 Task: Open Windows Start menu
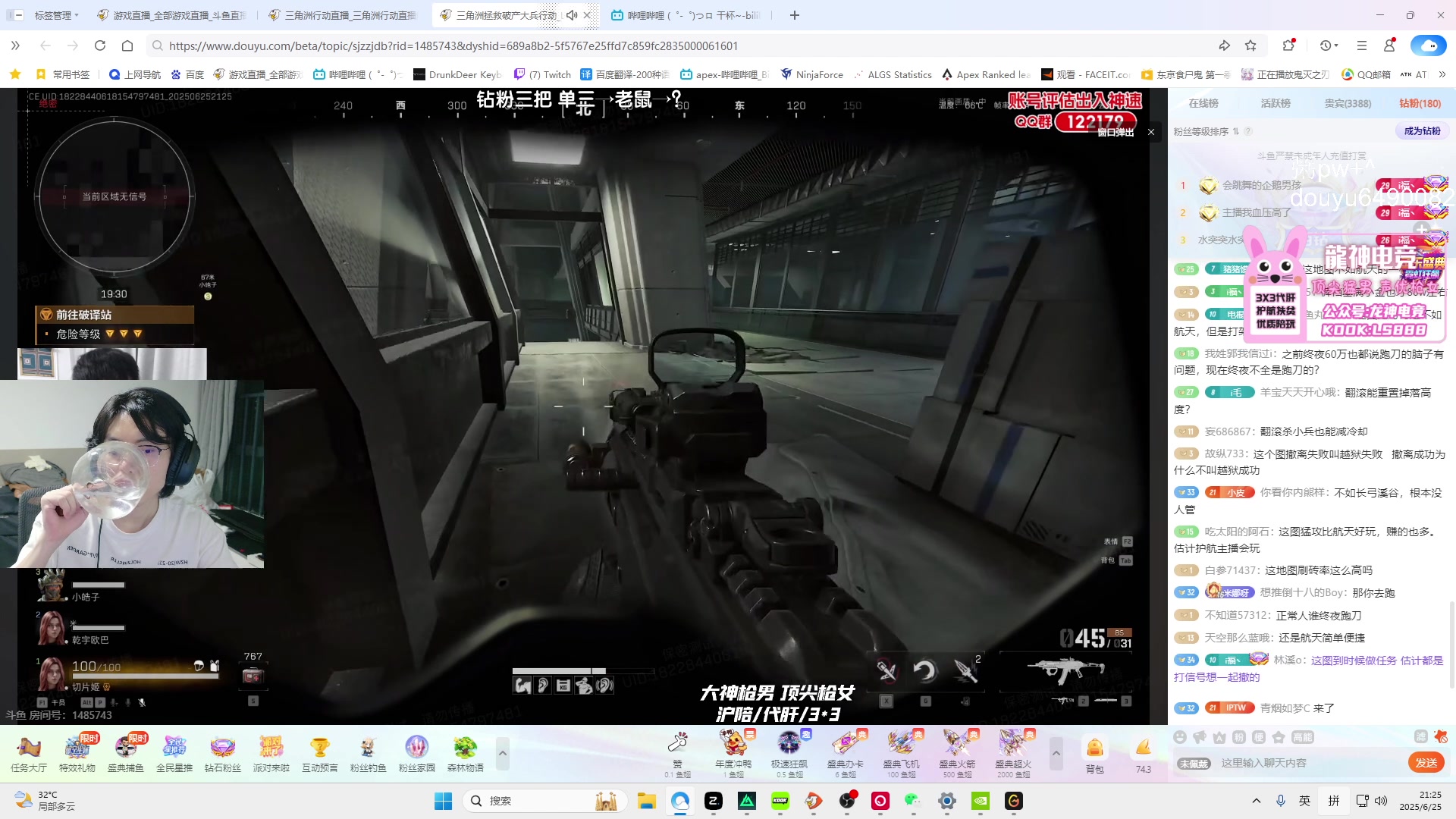pos(443,801)
